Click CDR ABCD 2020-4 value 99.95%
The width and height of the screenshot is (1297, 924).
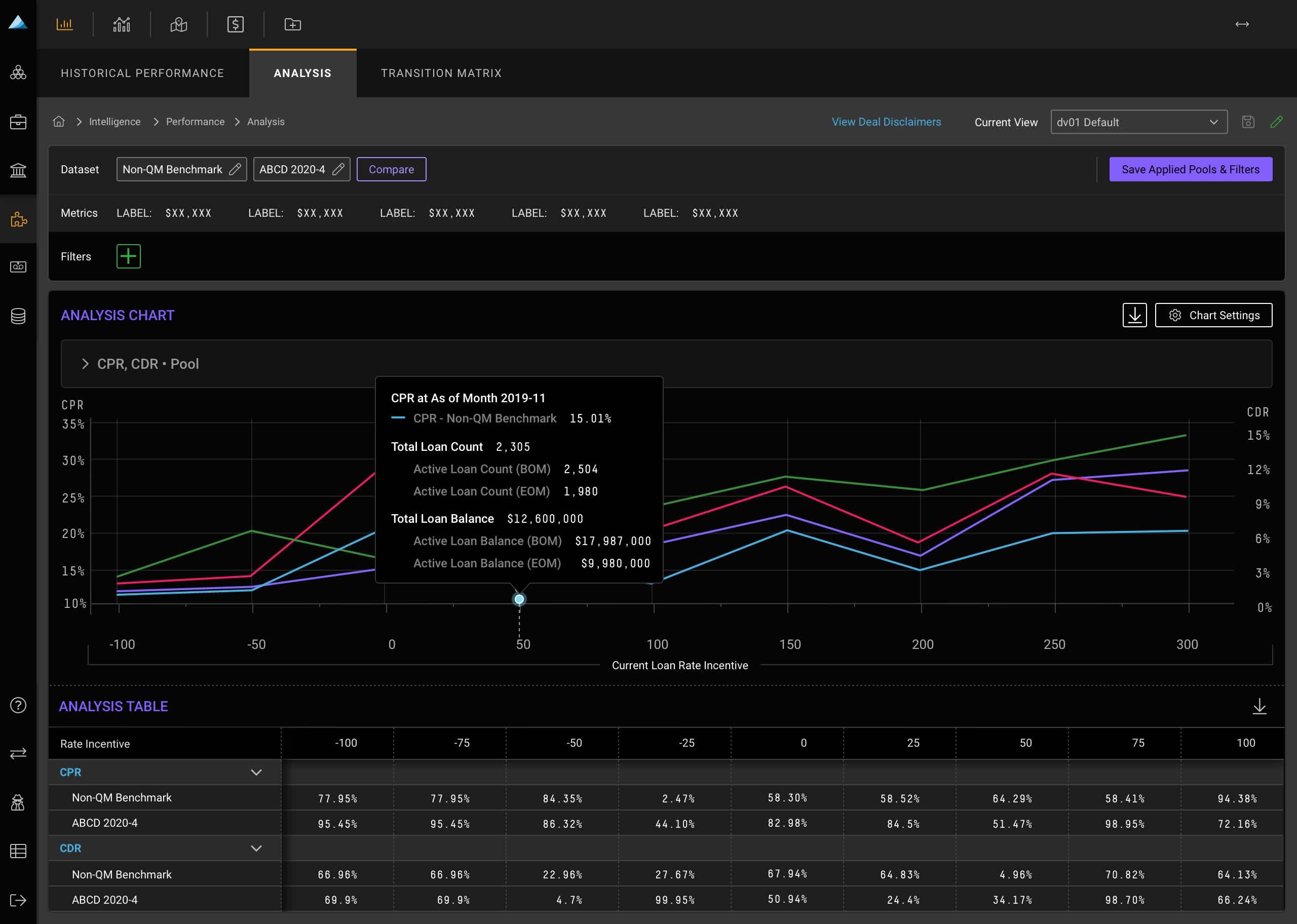pyautogui.click(x=675, y=900)
